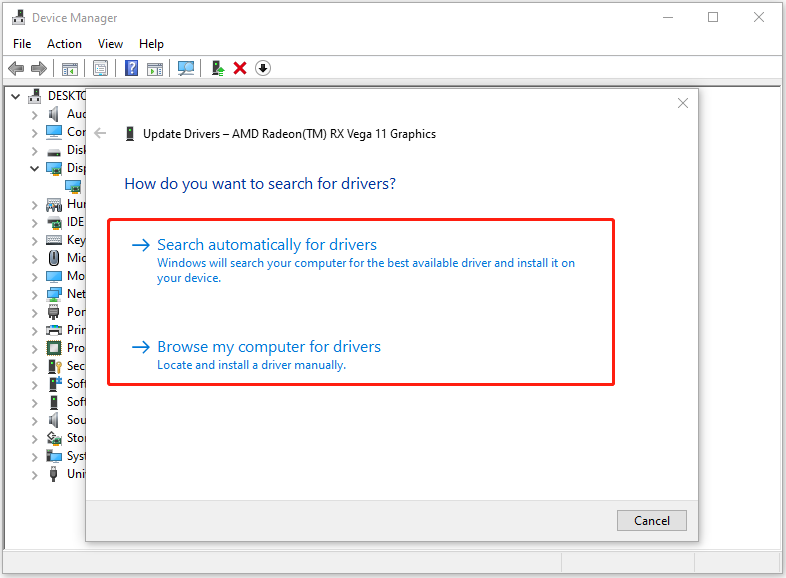
Task: Click the blue question mark Help icon
Action: [x=131, y=68]
